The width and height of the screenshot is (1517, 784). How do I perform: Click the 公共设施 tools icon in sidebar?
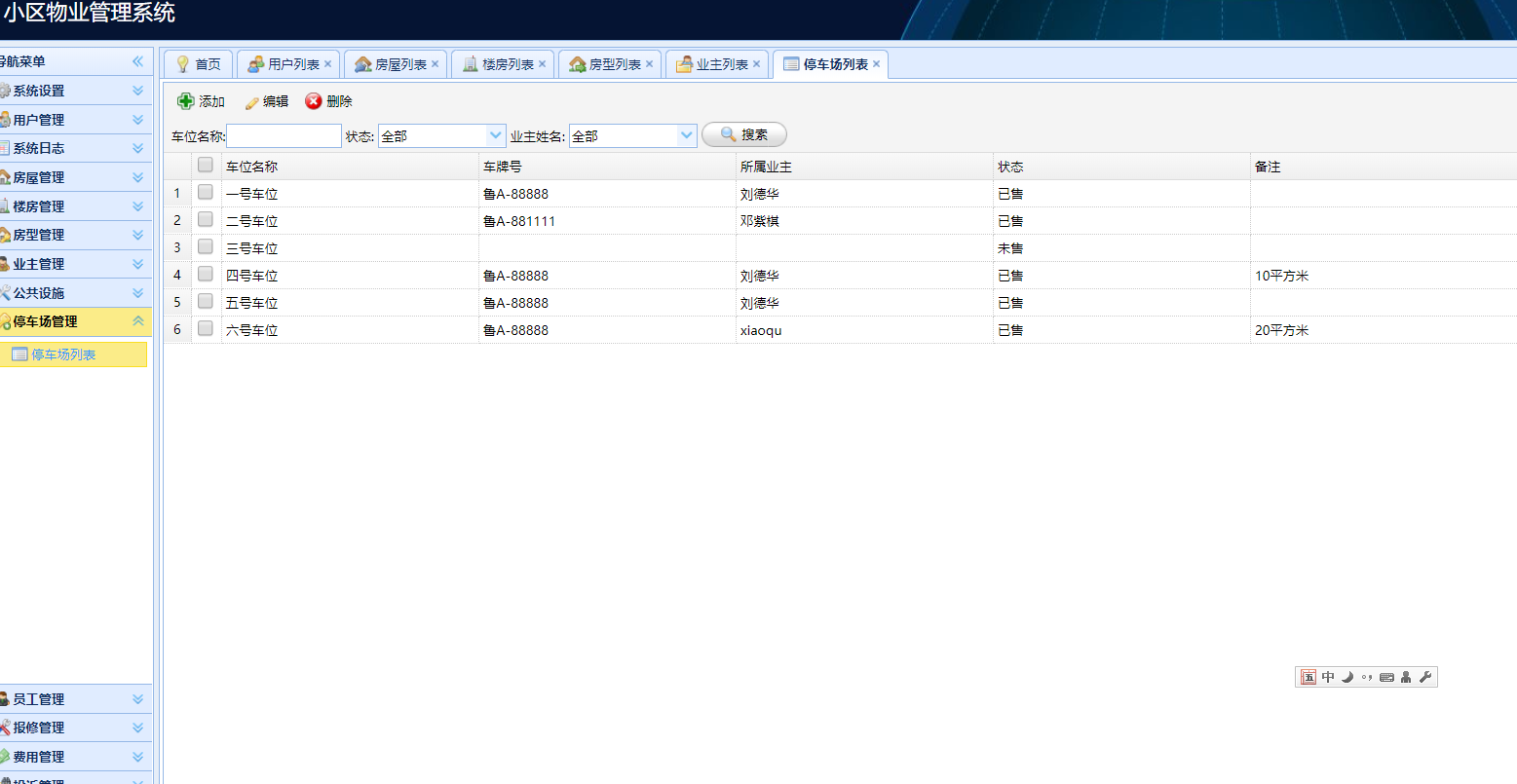tap(5, 292)
